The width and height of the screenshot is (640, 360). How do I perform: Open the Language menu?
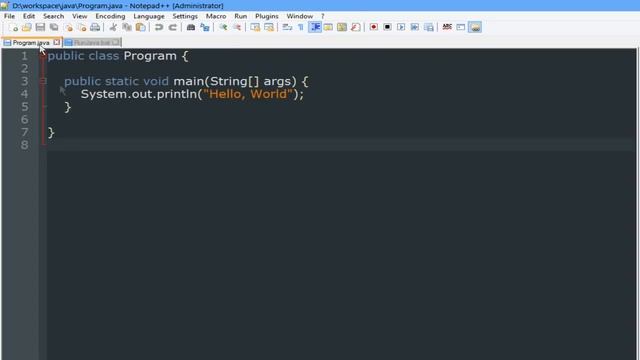(149, 16)
